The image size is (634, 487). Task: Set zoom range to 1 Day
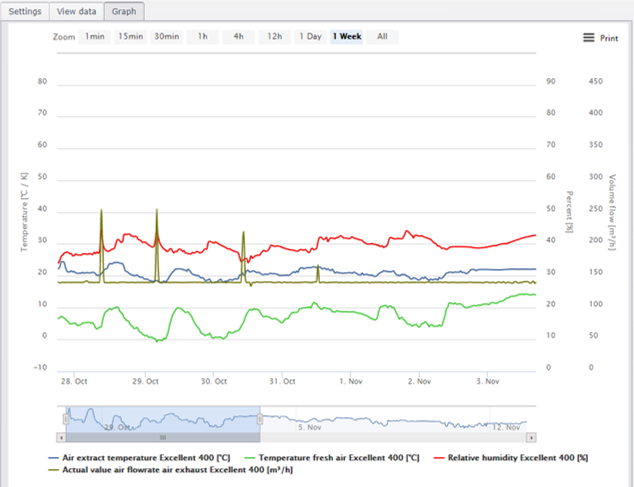[311, 37]
